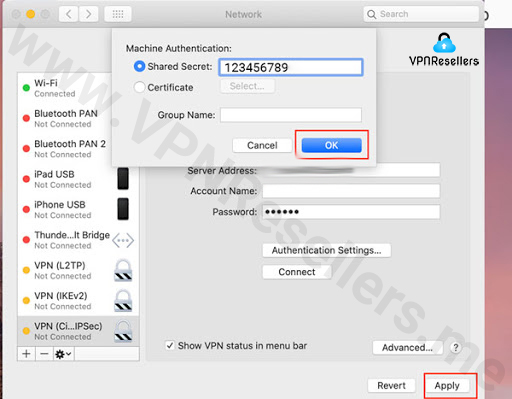Click the iPad USB device icon

click(x=123, y=179)
